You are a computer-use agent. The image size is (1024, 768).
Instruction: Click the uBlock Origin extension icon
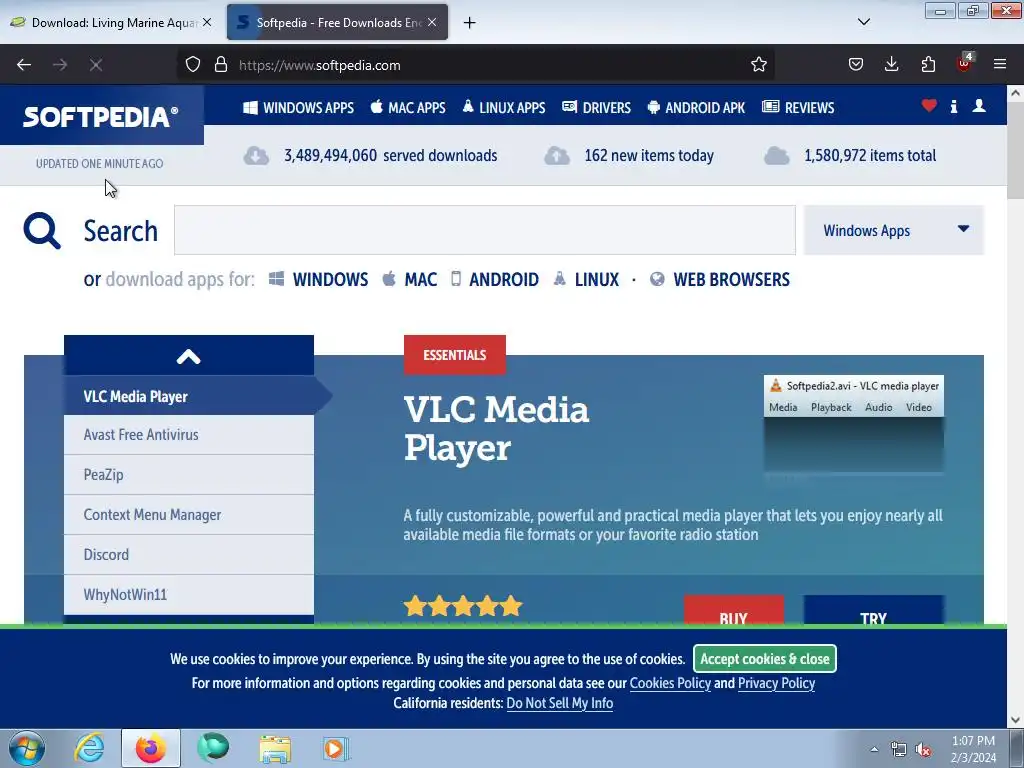pyautogui.click(x=965, y=63)
